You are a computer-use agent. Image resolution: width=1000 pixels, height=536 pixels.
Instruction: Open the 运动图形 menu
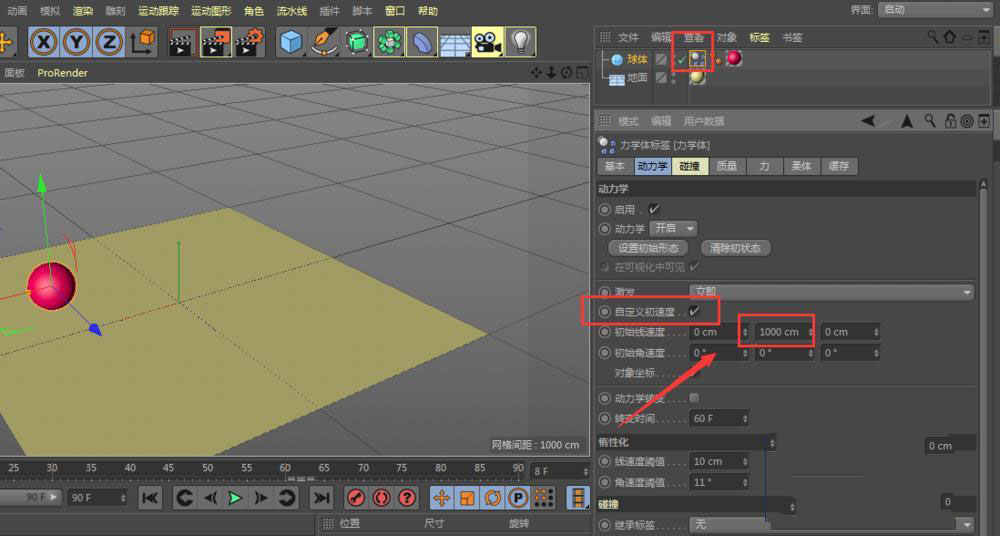[211, 11]
